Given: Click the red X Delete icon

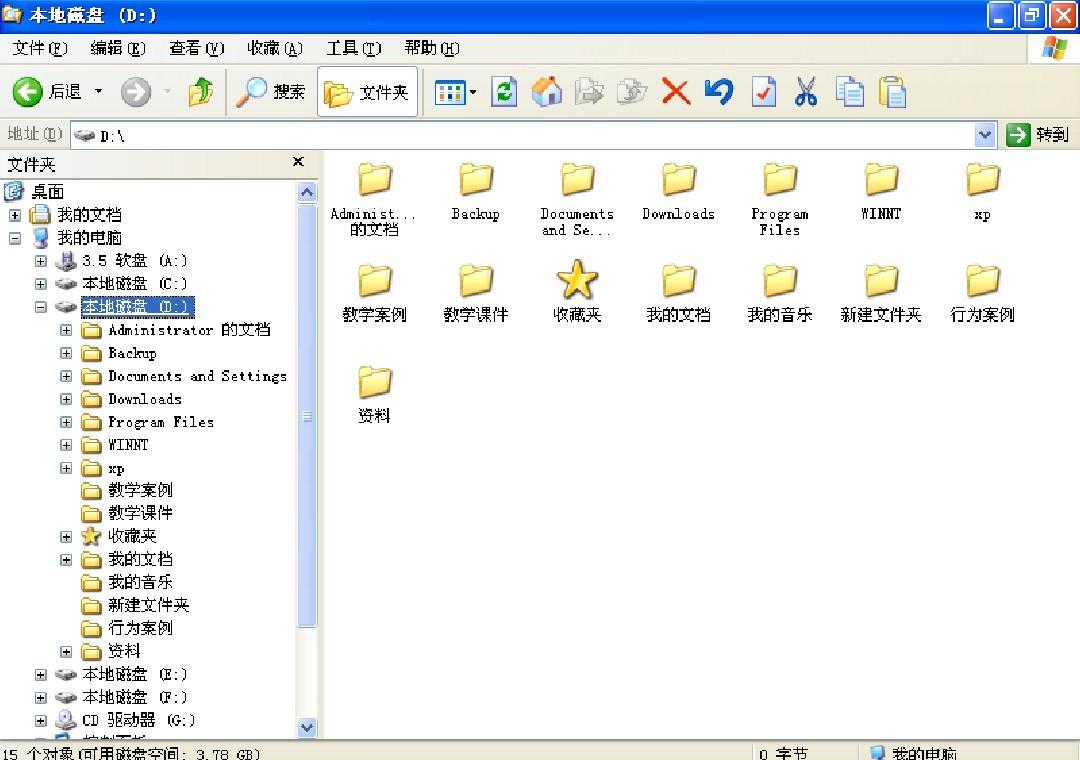Looking at the screenshot, I should (x=676, y=92).
